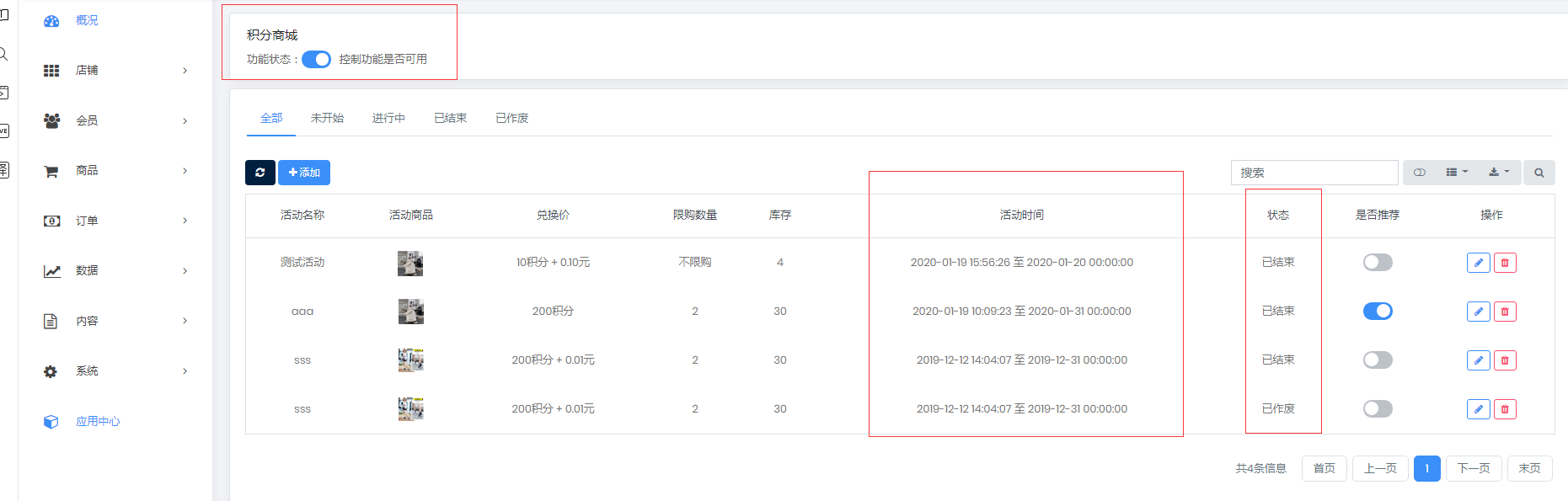Viewport: 1568px width, 501px height.
Task: Open the 概况 overview dashboard icon
Action: point(51,21)
